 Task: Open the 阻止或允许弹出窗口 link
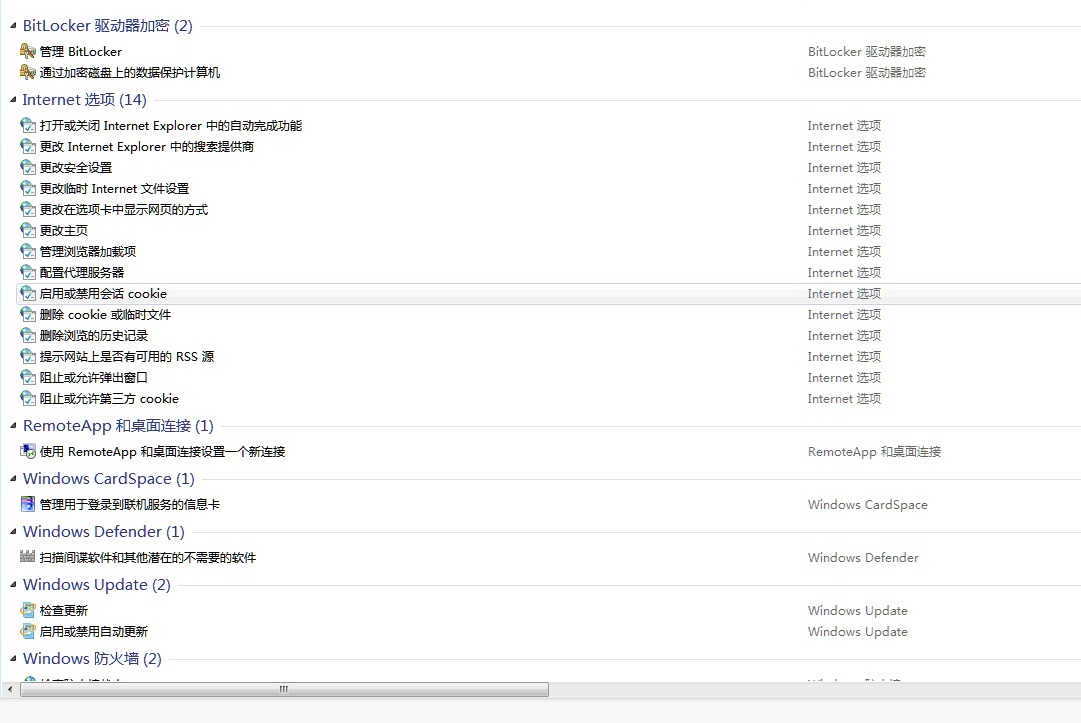[x=94, y=378]
